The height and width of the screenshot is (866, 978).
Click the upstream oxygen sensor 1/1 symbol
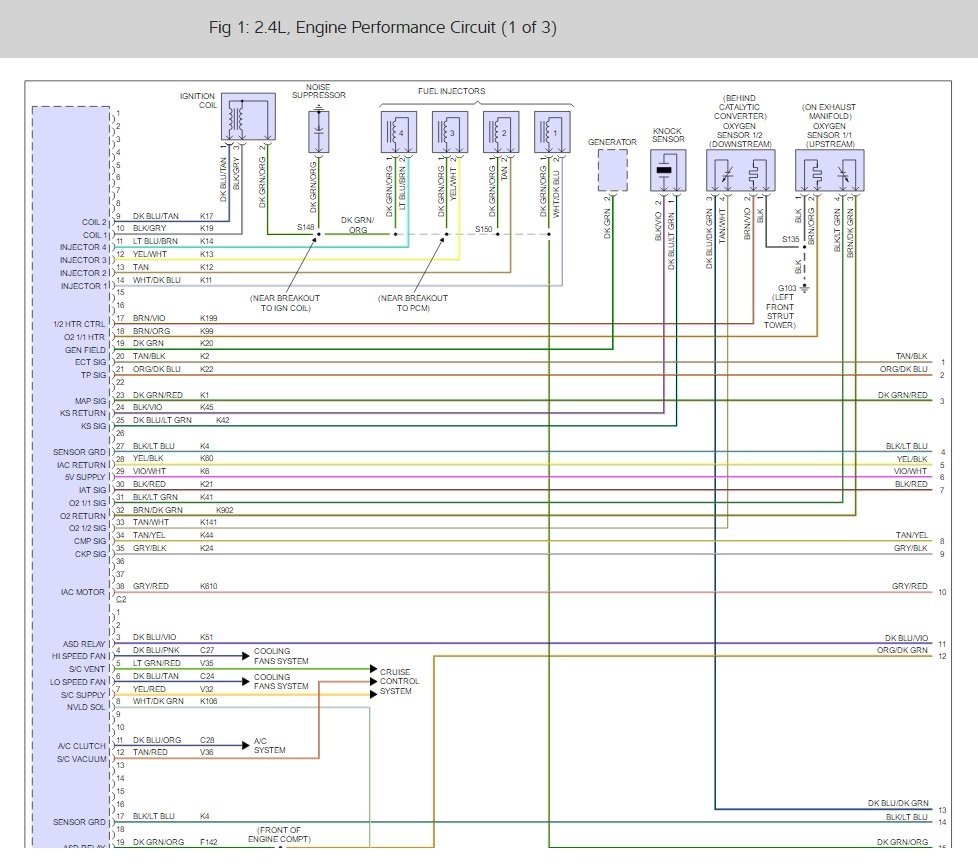pyautogui.click(x=830, y=170)
